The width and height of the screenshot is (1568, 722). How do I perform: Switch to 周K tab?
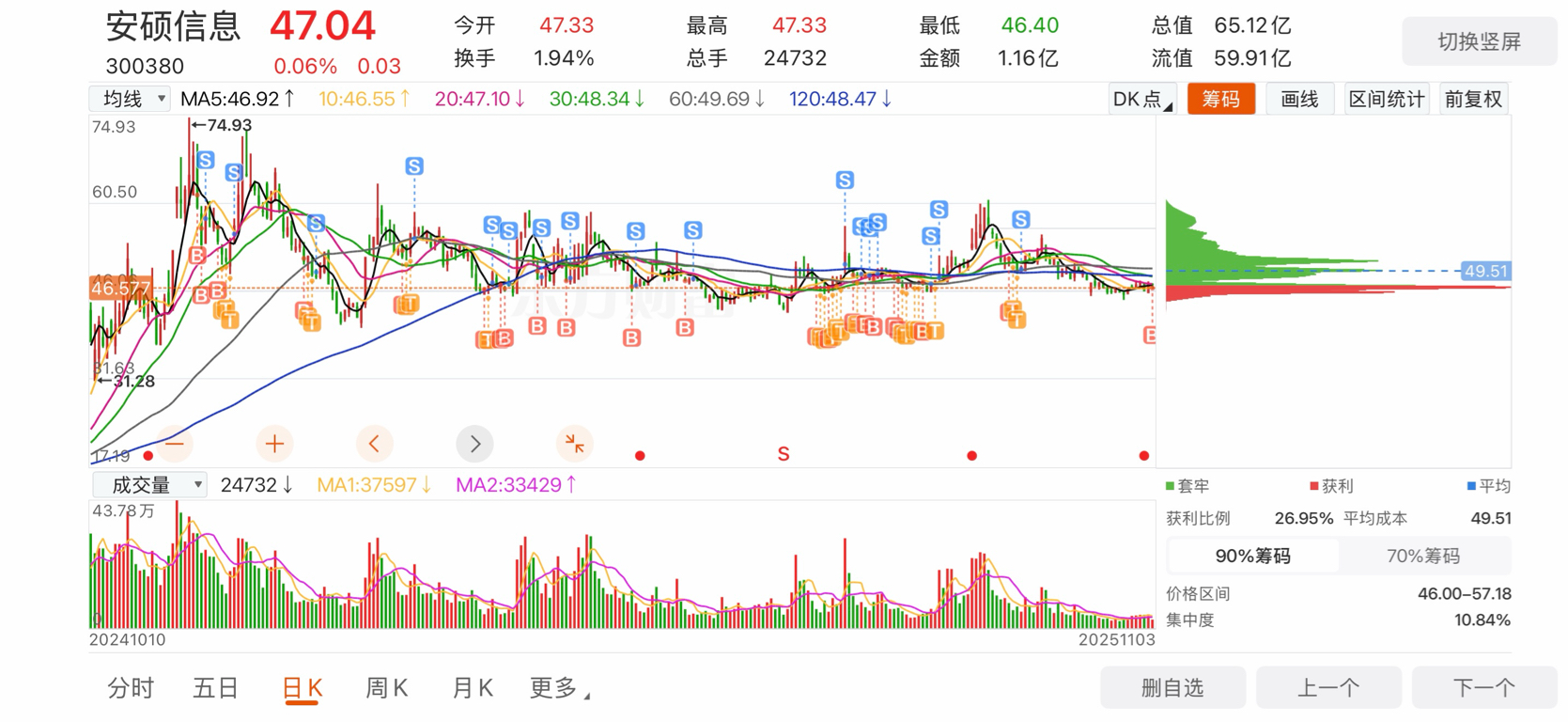click(386, 688)
